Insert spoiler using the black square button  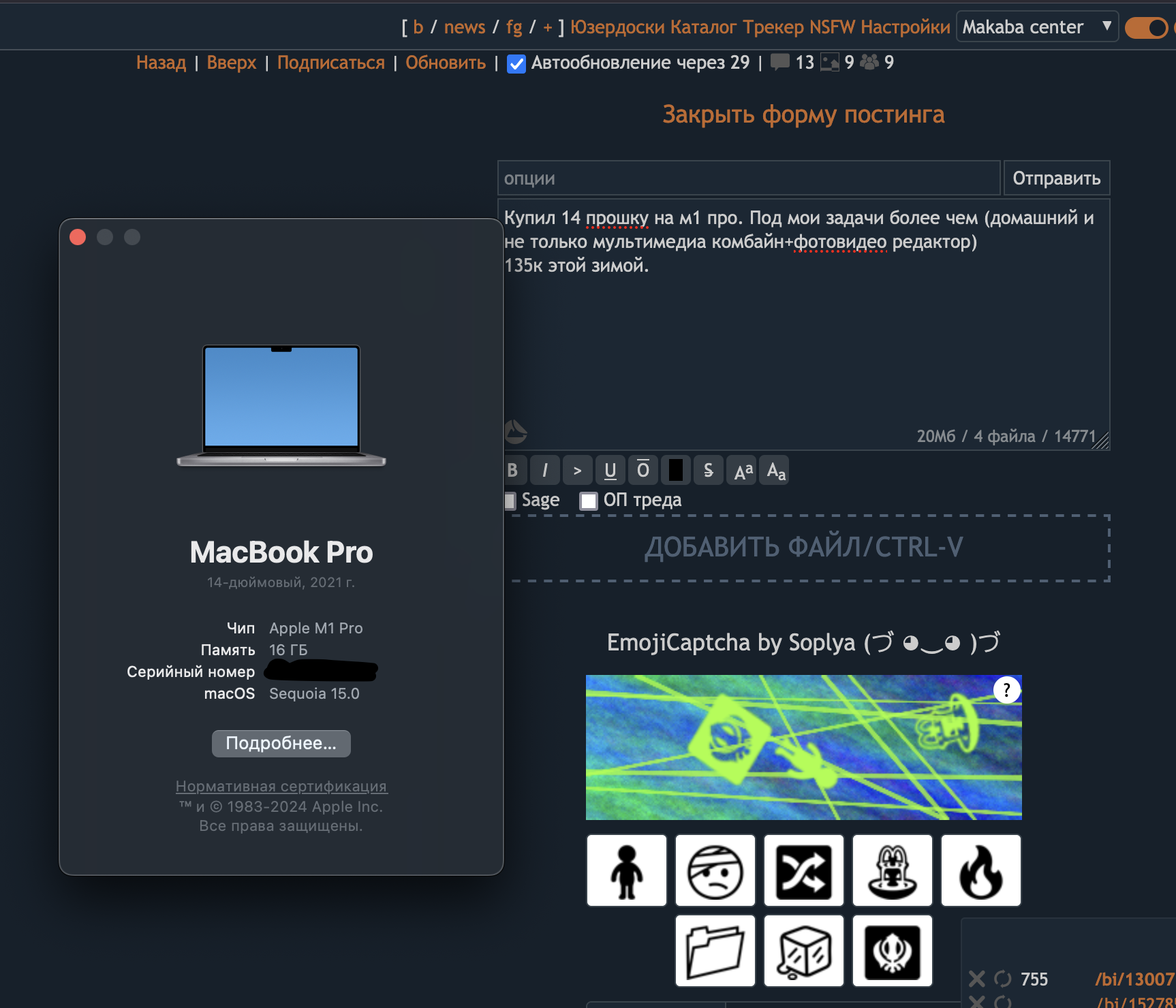tap(676, 470)
